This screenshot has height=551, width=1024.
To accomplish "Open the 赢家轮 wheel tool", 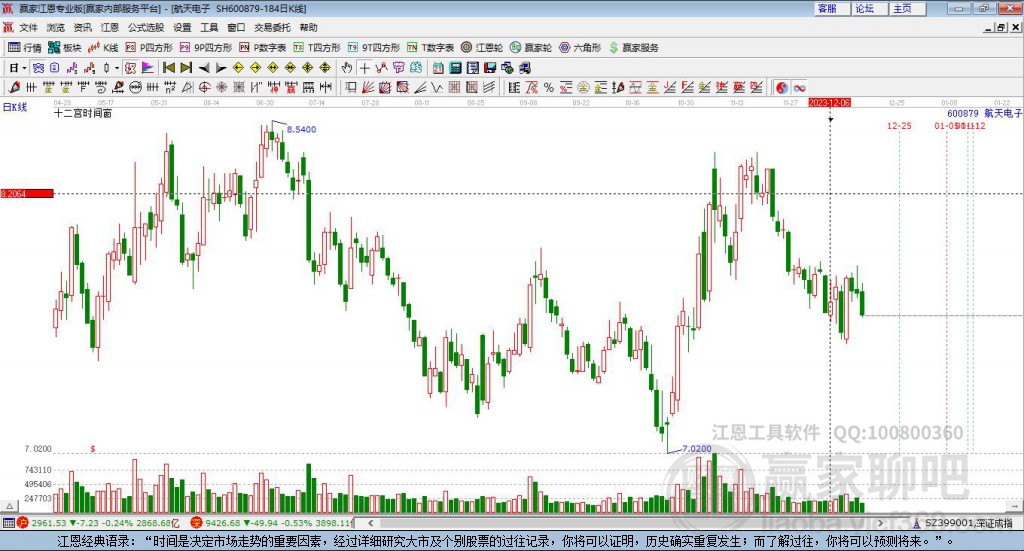I will 531,48.
